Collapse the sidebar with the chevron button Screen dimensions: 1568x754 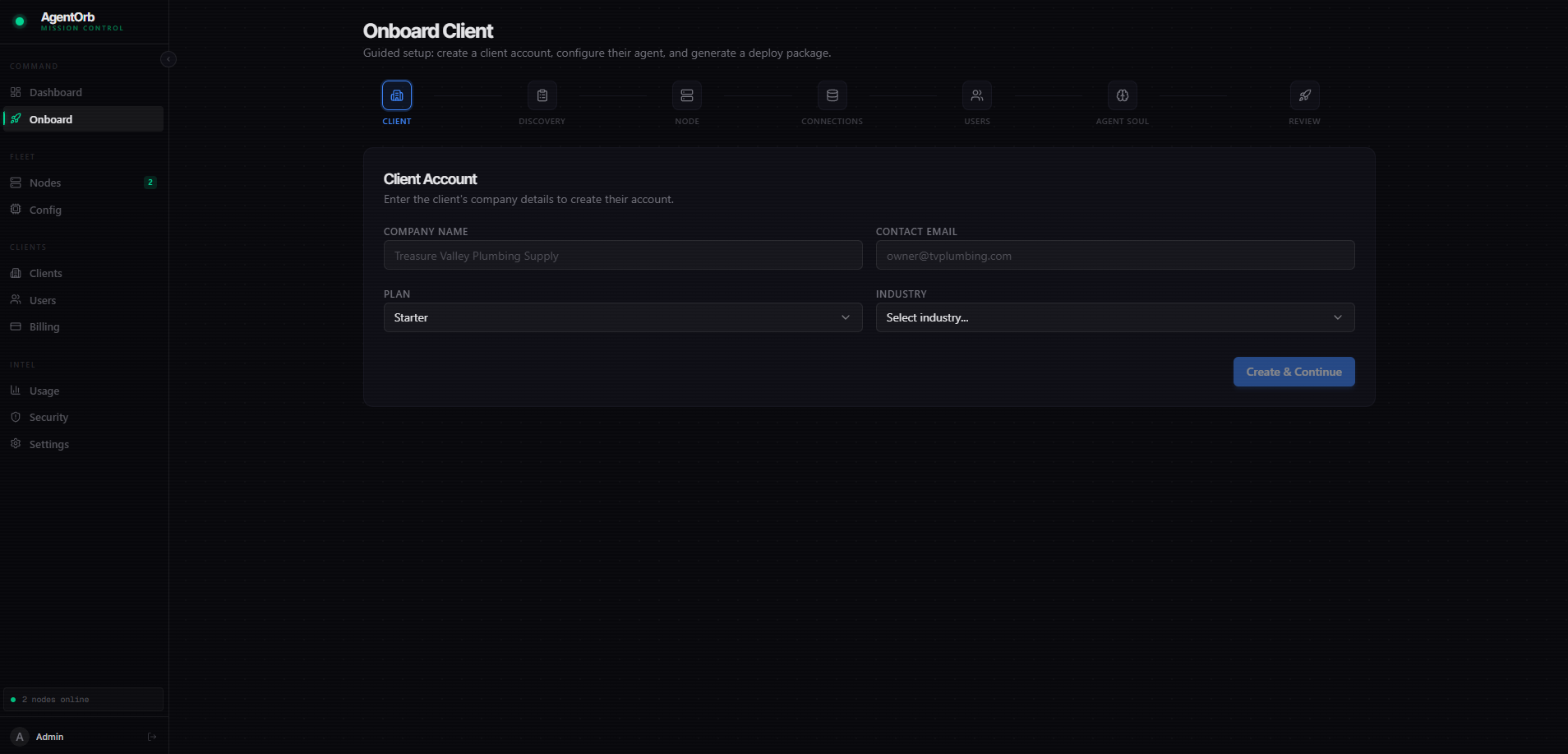(x=168, y=59)
